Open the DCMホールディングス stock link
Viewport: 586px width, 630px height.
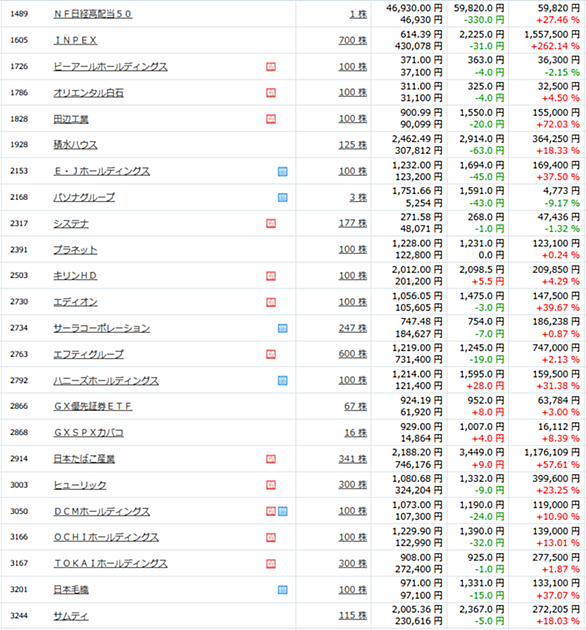[x=102, y=511]
